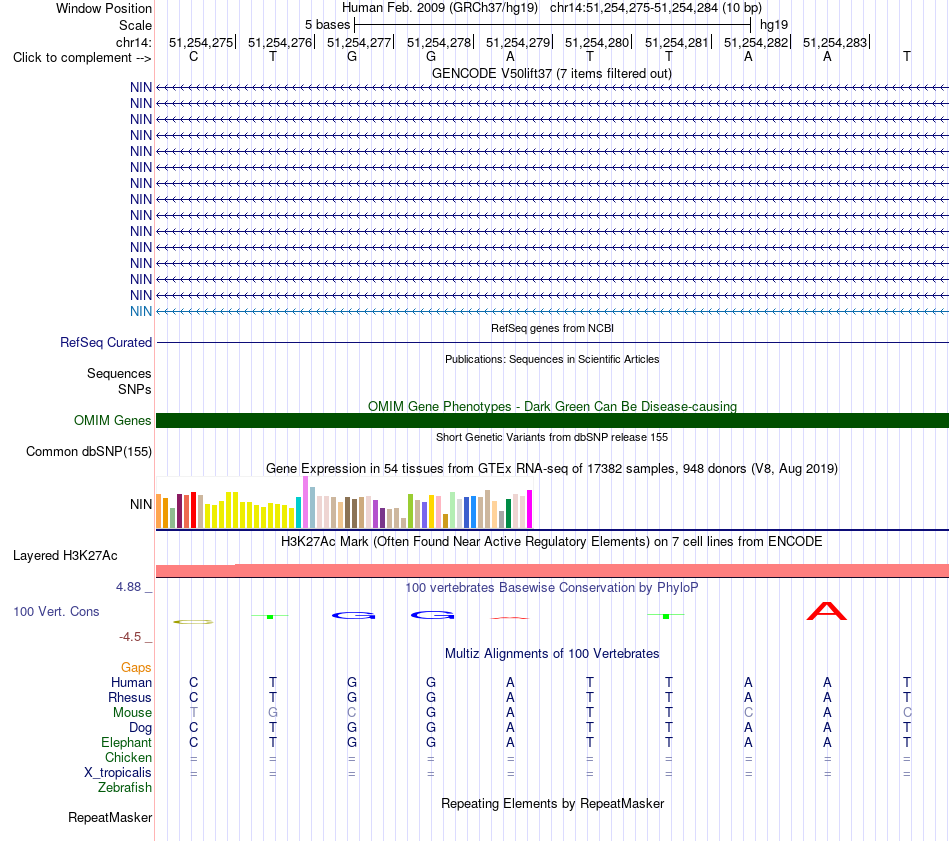Click the tallest violet bar in GTEx chart
Image resolution: width=950 pixels, height=841 pixels.
305,502
